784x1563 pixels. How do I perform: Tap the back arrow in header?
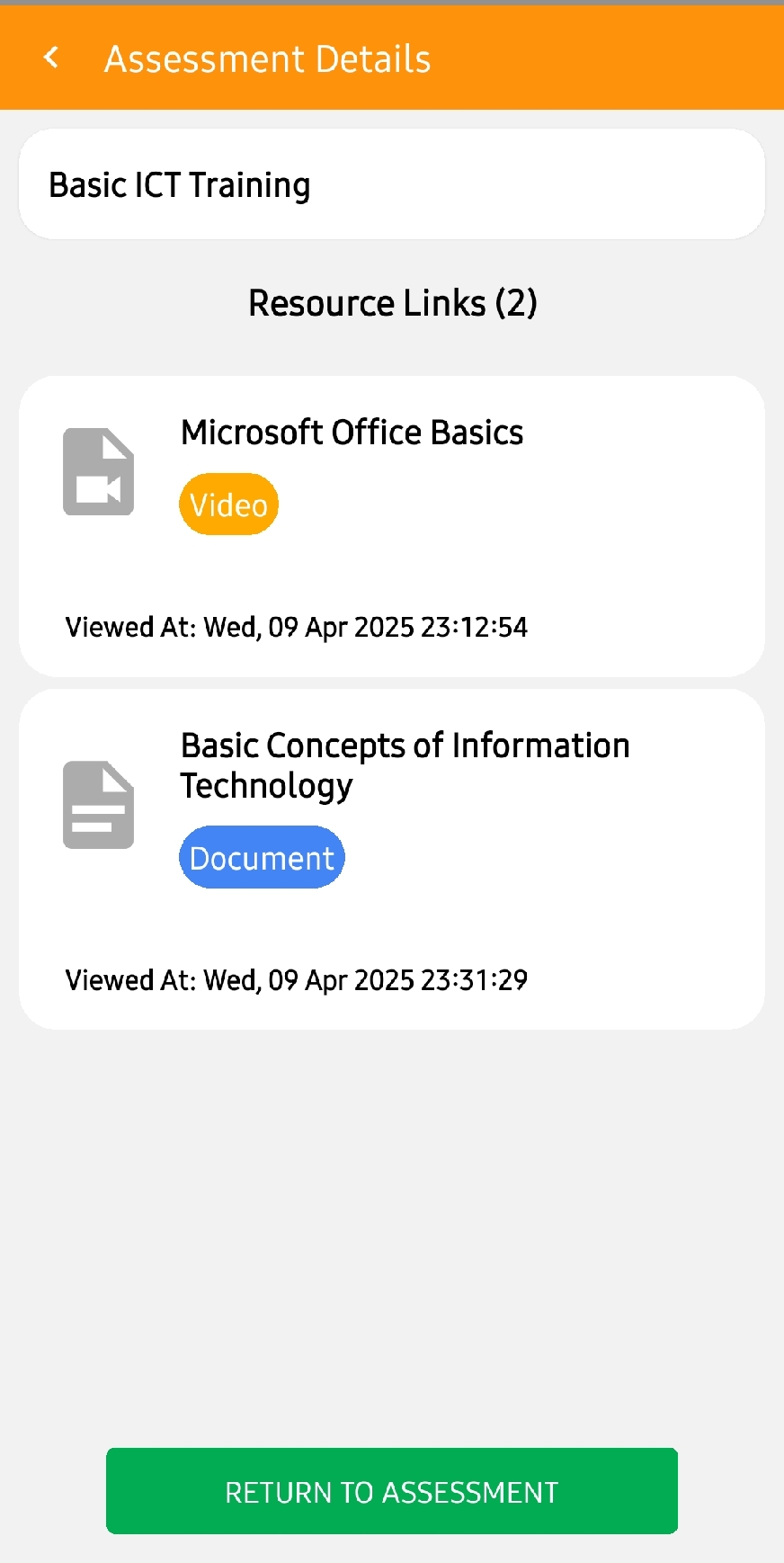pos(51,58)
